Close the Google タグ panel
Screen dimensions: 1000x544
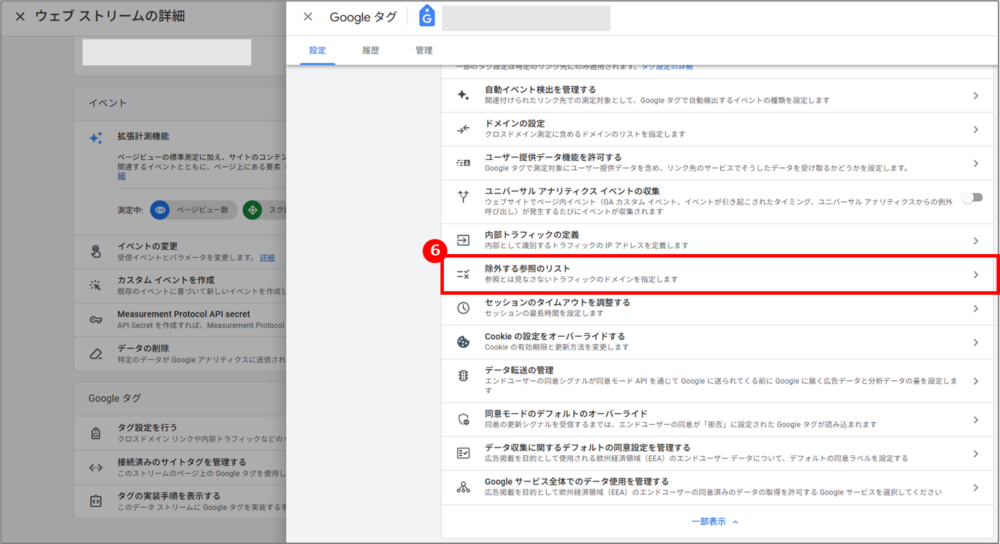(307, 17)
